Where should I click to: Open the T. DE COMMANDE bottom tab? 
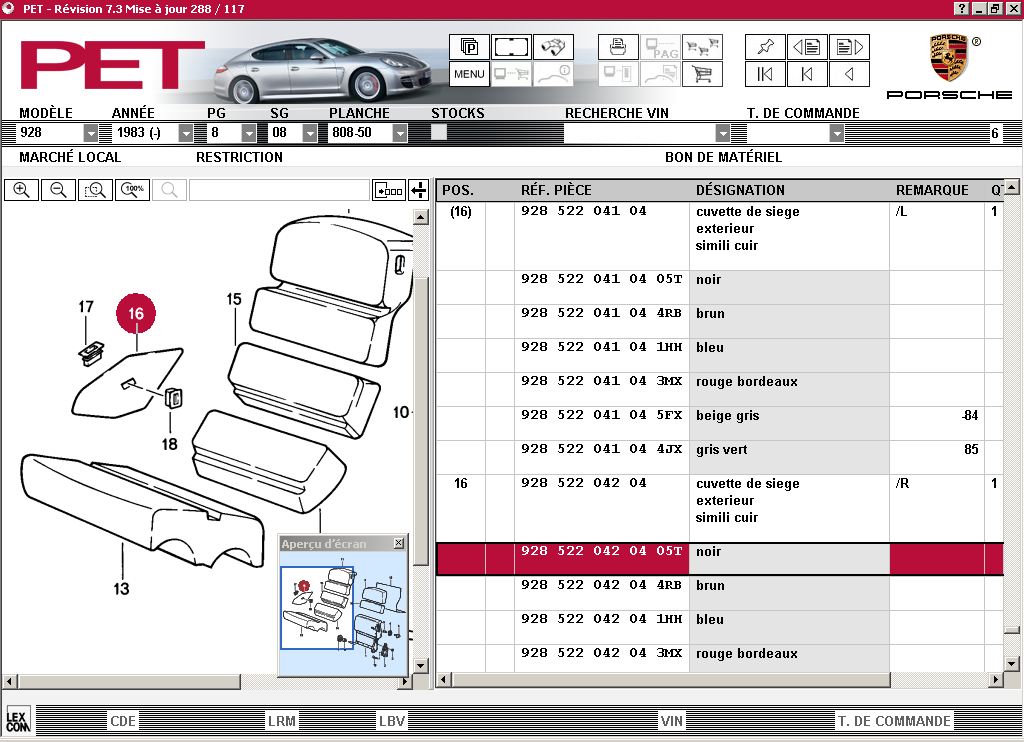(x=894, y=721)
